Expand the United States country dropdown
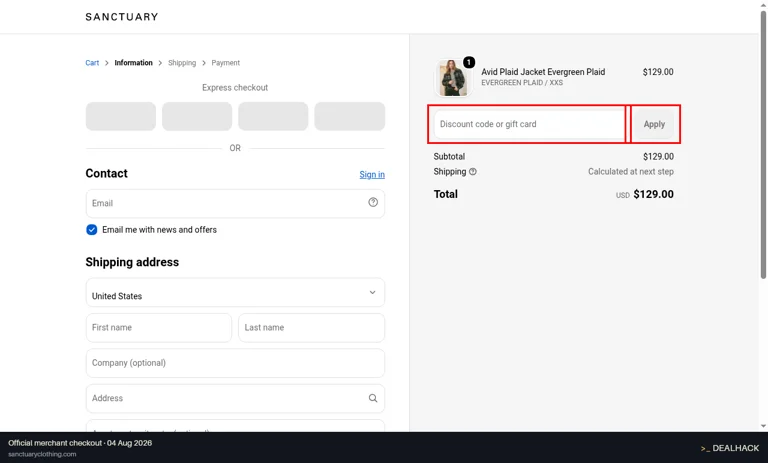Screen dimensions: 768x463 [235, 292]
